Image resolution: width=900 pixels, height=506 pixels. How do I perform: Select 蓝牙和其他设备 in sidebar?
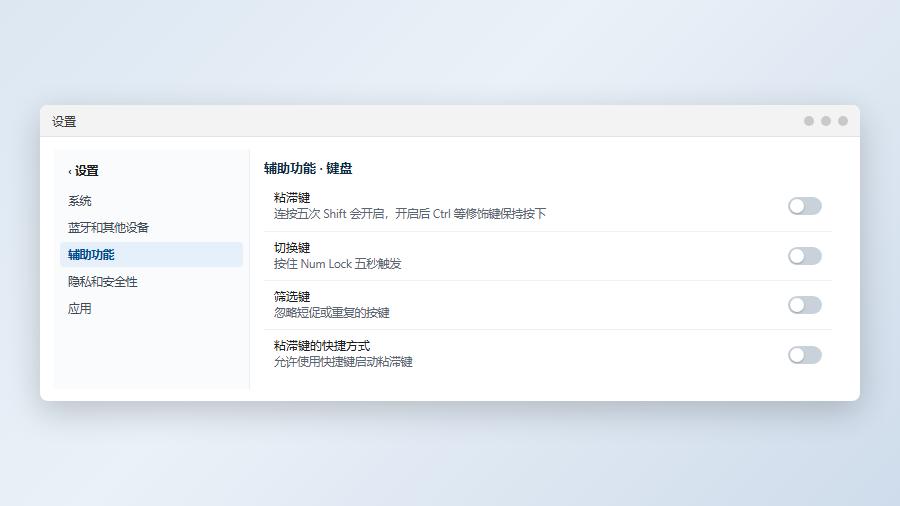tap(152, 228)
